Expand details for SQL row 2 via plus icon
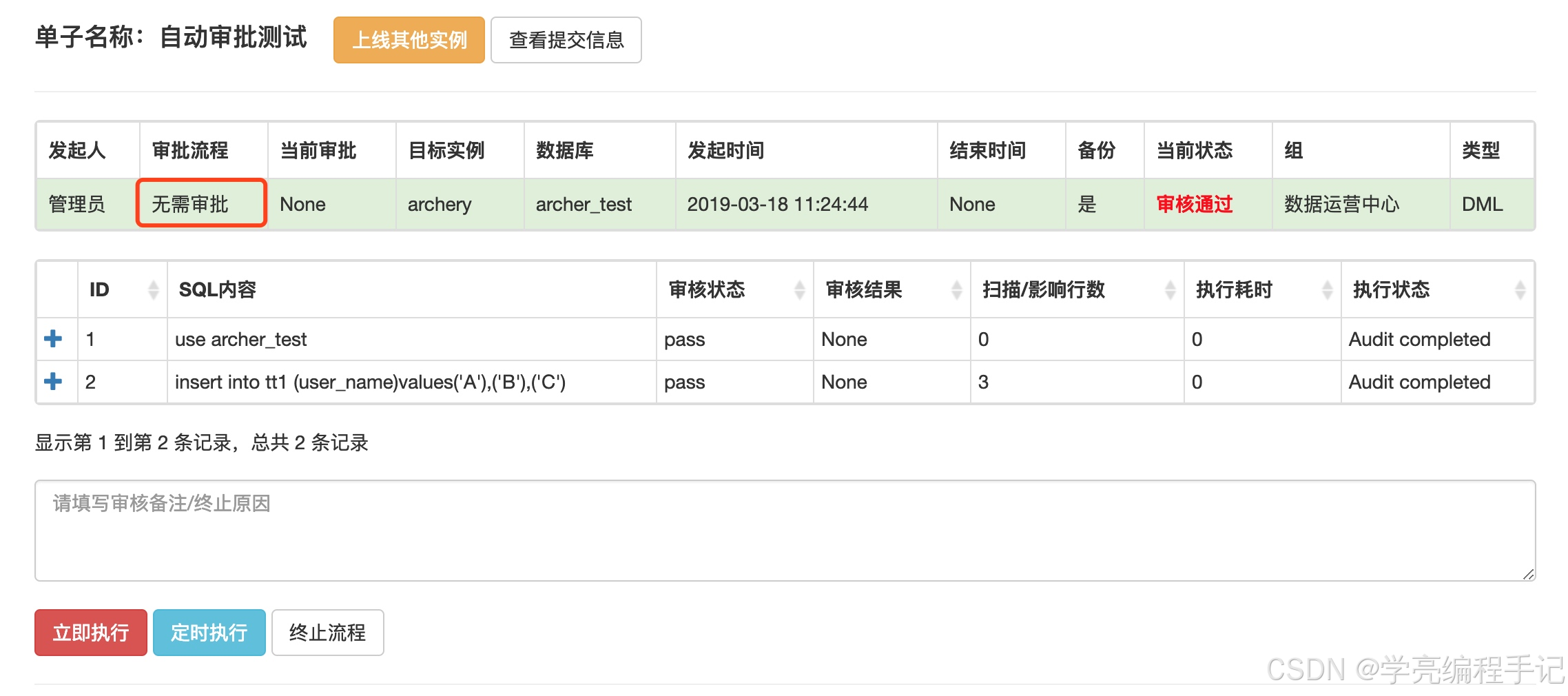This screenshot has height=696, width=1568. 54,382
